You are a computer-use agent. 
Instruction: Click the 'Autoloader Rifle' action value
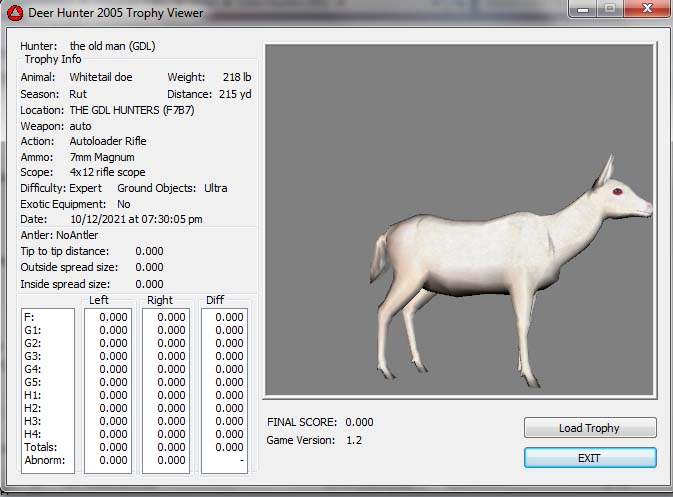coord(107,141)
